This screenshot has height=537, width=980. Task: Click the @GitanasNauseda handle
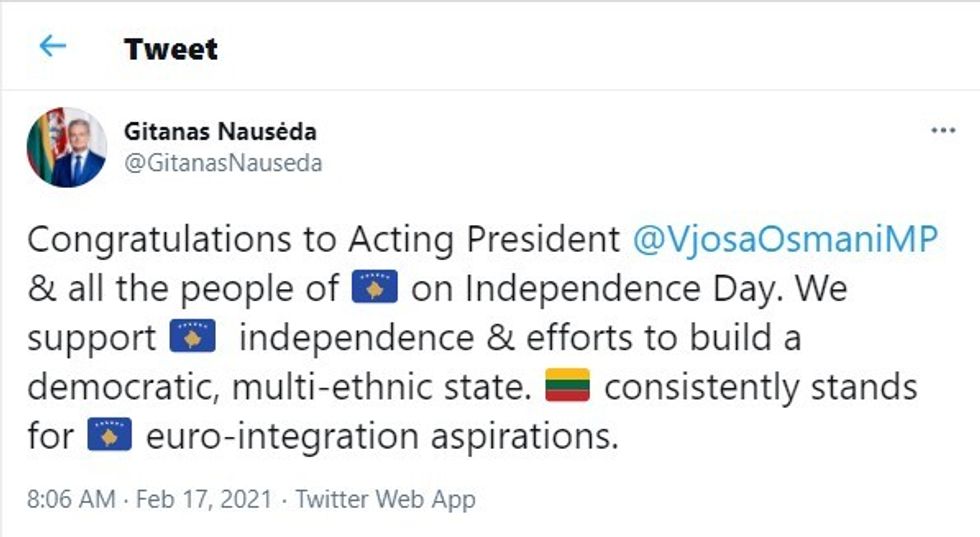pos(222,163)
